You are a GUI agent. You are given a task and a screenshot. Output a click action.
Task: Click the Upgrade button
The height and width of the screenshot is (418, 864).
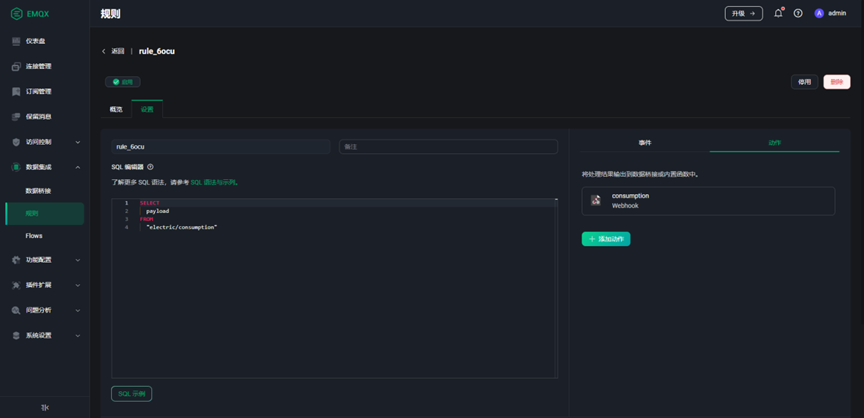tap(743, 13)
